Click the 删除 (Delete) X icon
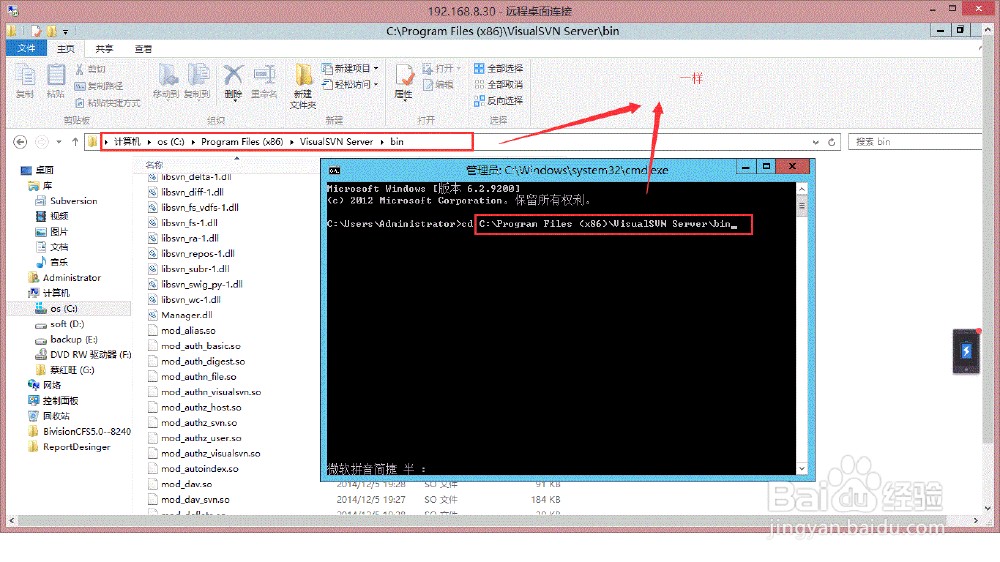 point(233,81)
